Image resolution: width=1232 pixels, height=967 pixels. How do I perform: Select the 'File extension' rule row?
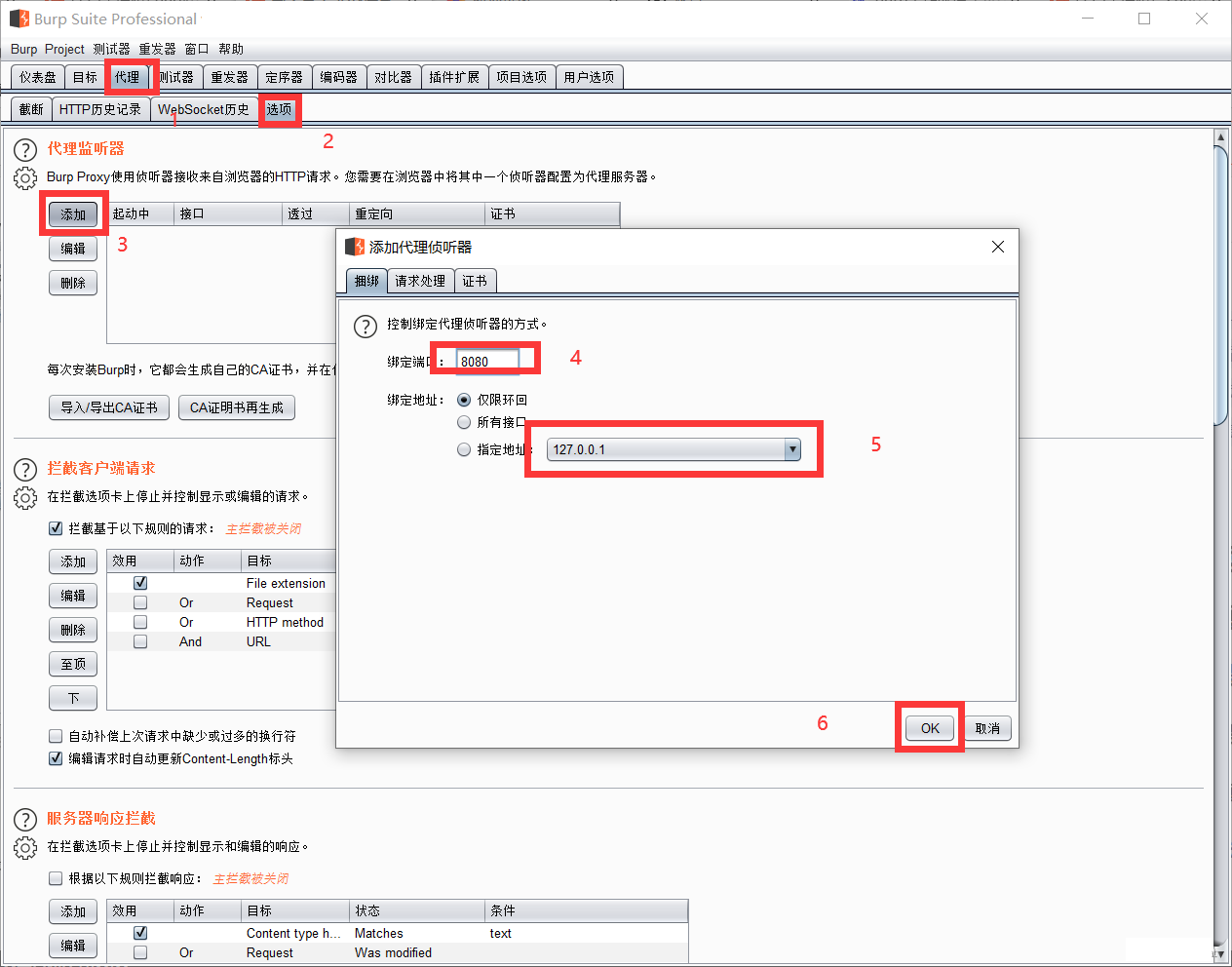[x=221, y=583]
